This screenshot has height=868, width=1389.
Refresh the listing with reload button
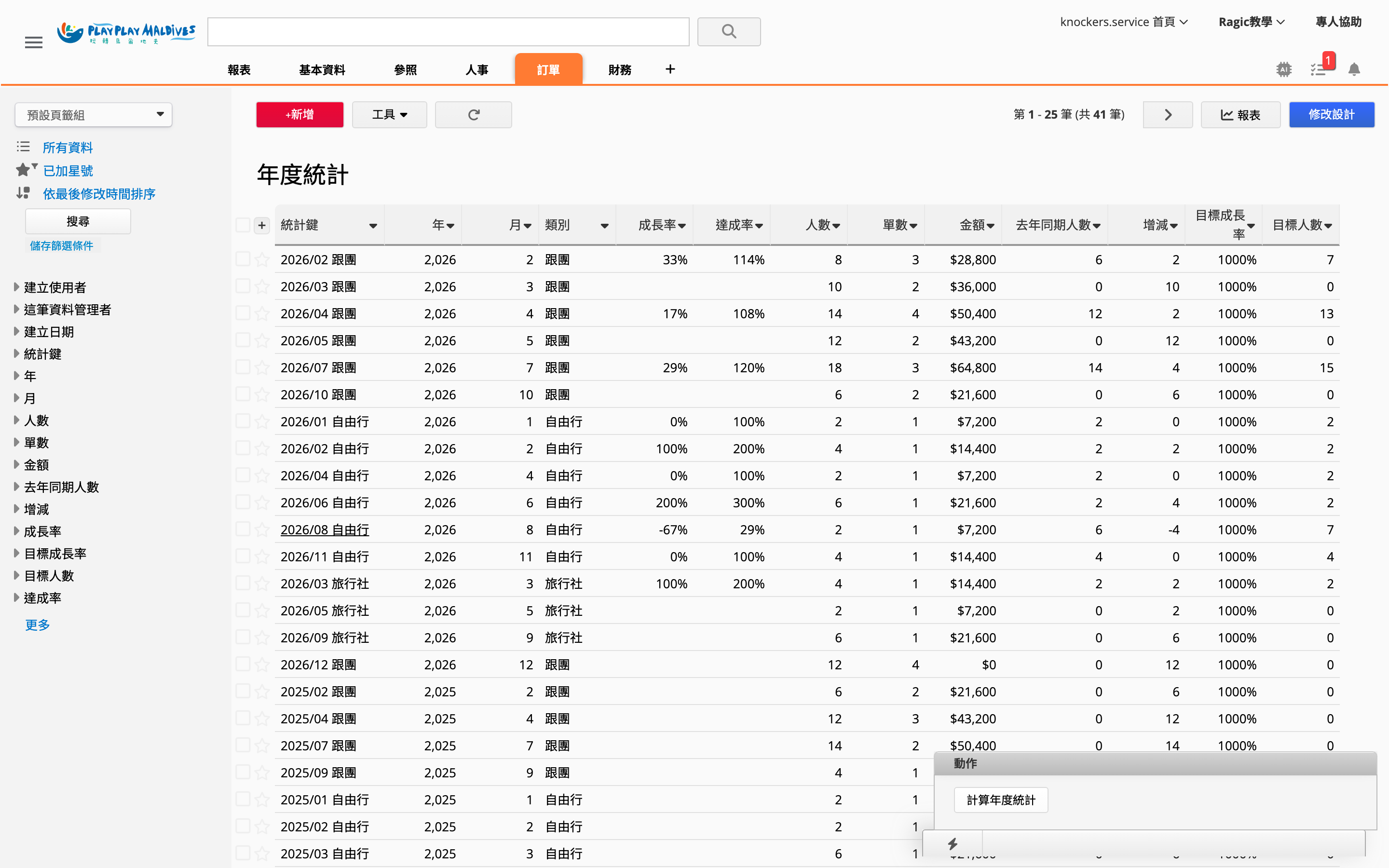[474, 115]
